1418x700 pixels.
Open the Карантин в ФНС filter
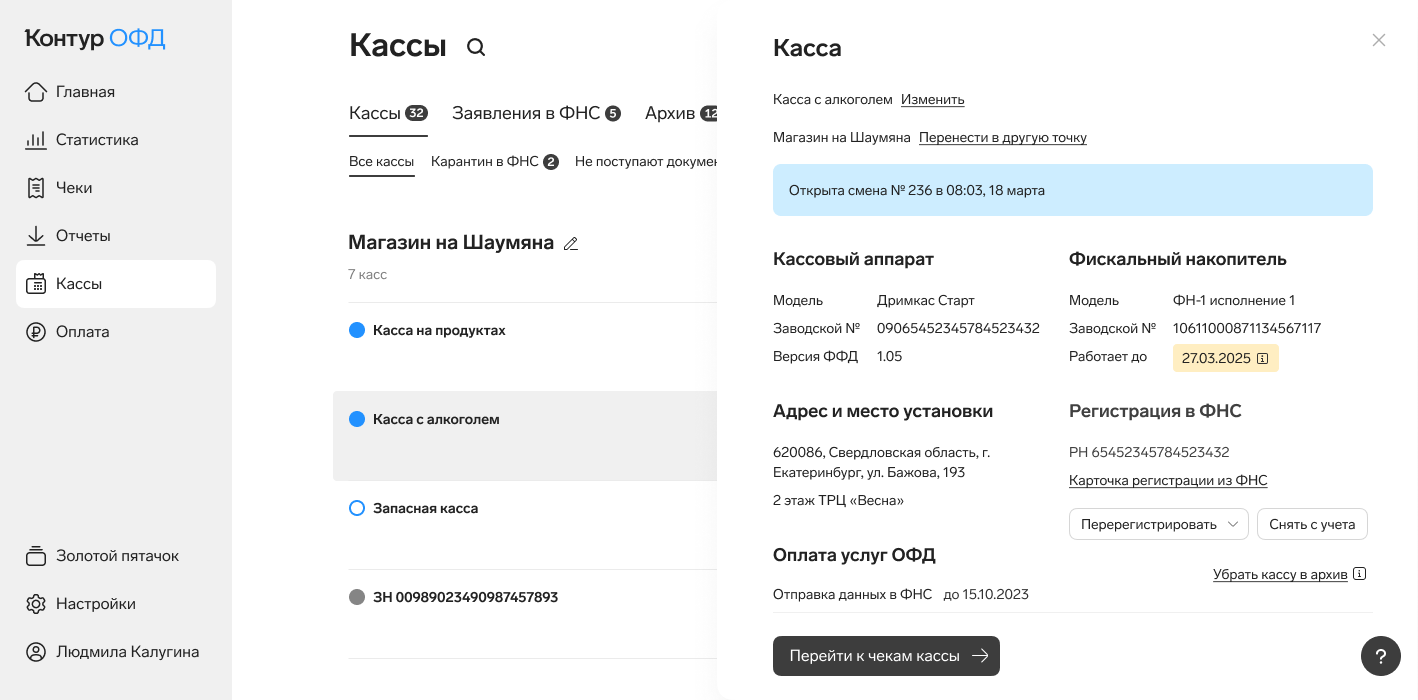tap(494, 161)
